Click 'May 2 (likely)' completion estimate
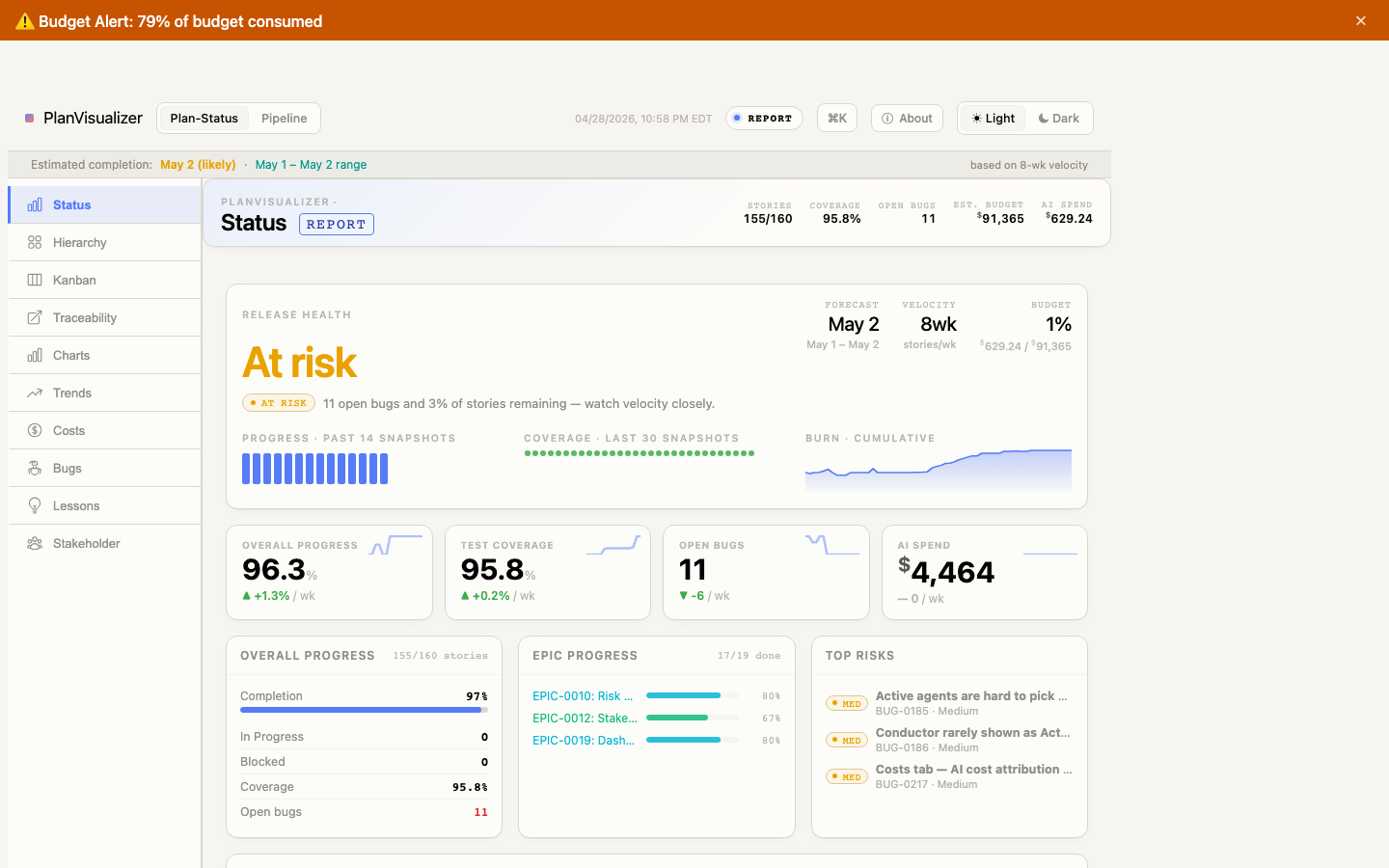 (198, 165)
